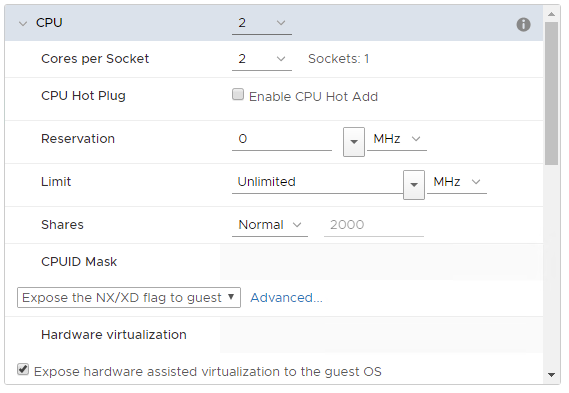Uncheck Expose hardware assisted virtualization checkbox
This screenshot has width=569, height=393.
tap(23, 370)
